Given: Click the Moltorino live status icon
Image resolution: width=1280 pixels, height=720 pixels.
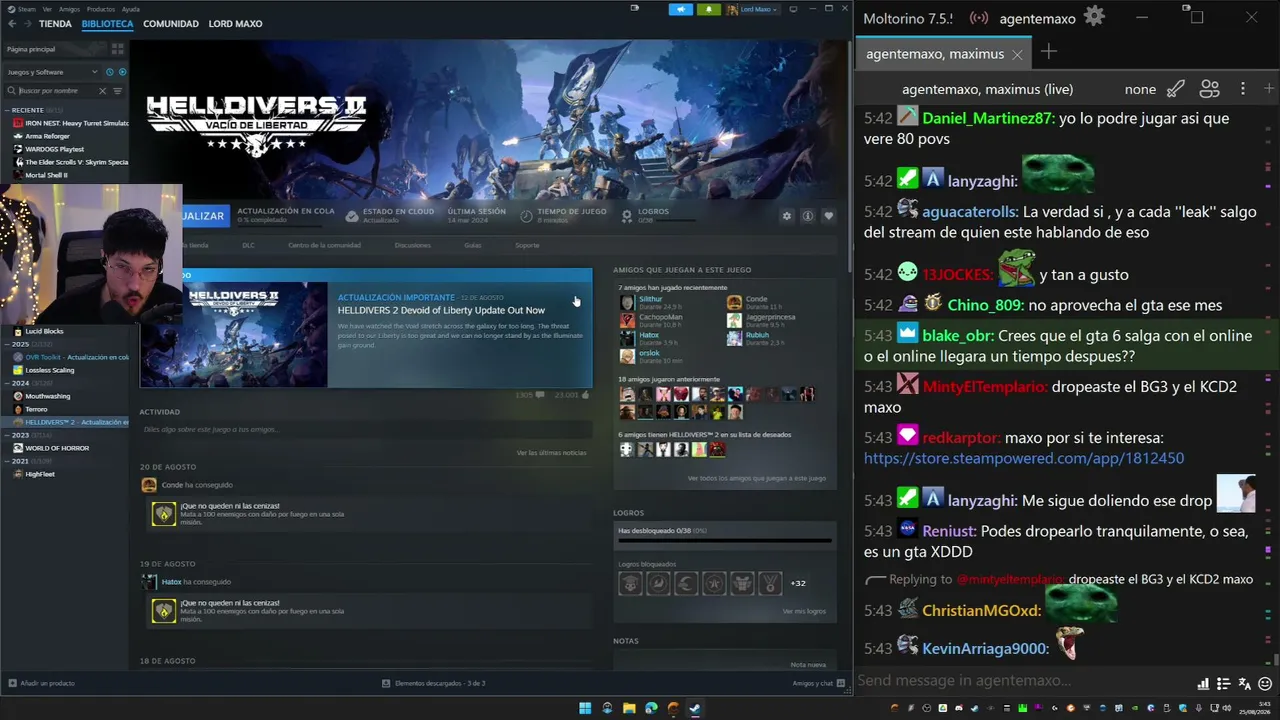Looking at the screenshot, I should (979, 18).
